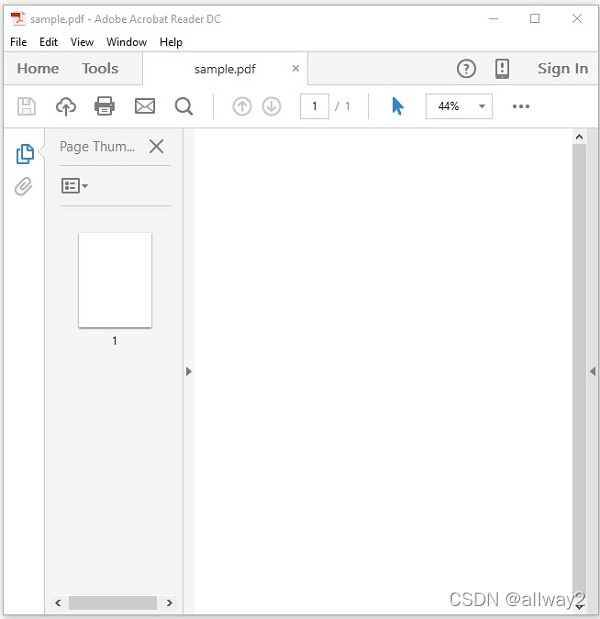The width and height of the screenshot is (600, 619).
Task: Open the Help menu
Action: 171,42
